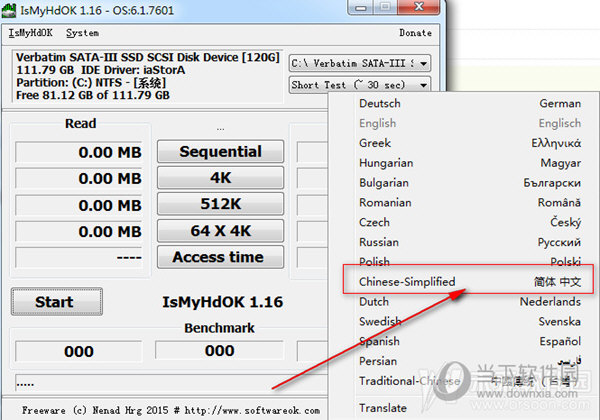This screenshot has width=600, height=420.
Task: Click the Read access time ---- field
Action: coord(79,257)
